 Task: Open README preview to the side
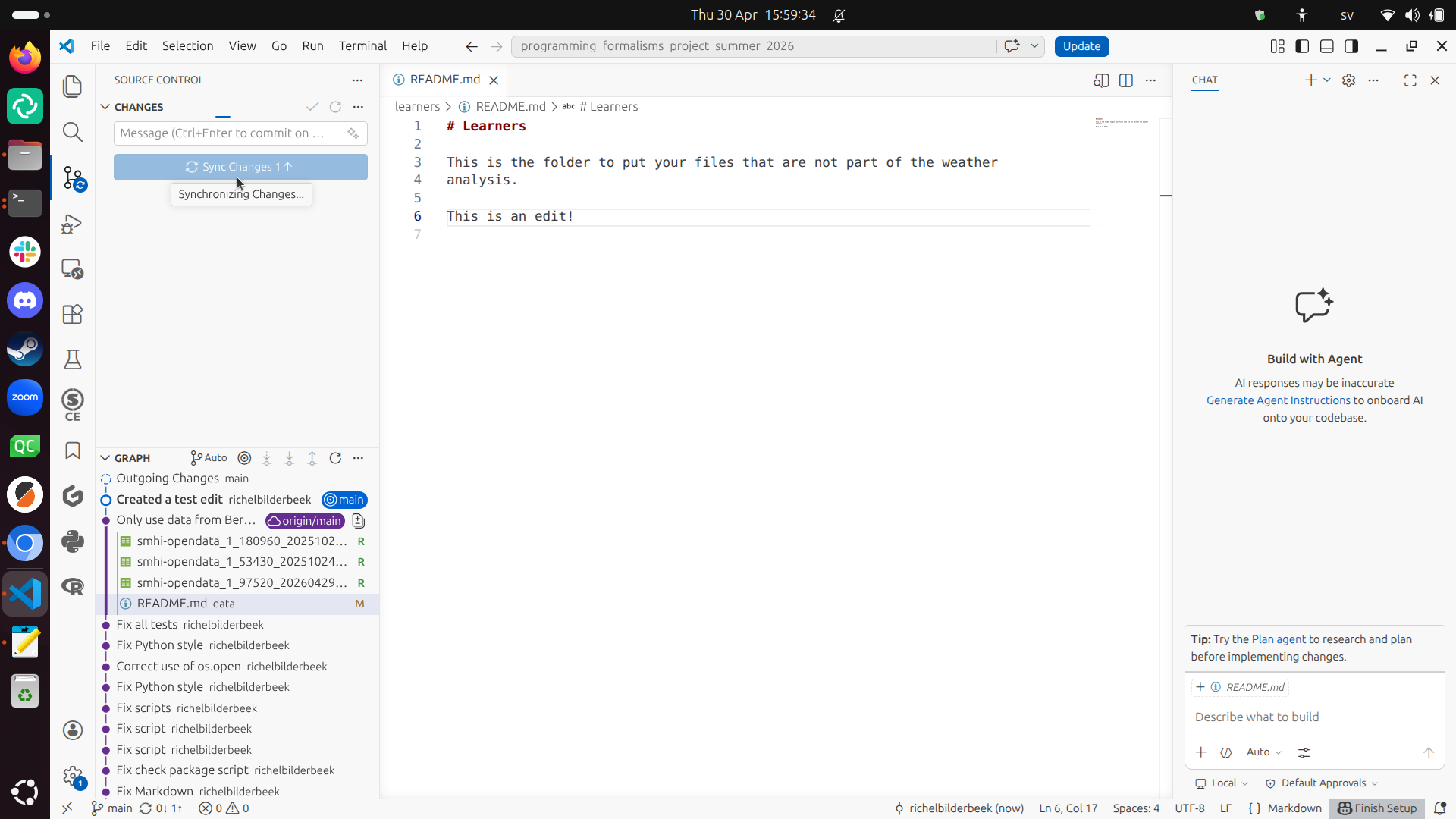click(x=1101, y=80)
